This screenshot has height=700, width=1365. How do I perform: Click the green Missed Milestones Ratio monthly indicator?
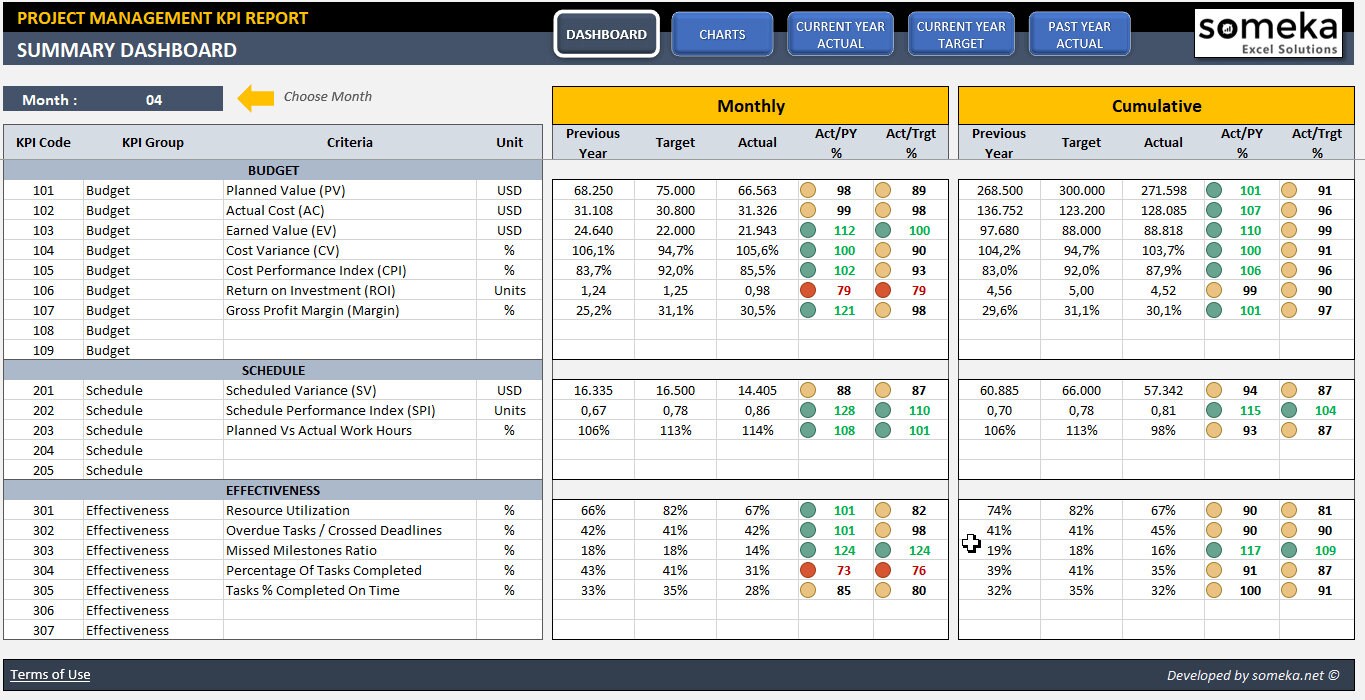[808, 550]
